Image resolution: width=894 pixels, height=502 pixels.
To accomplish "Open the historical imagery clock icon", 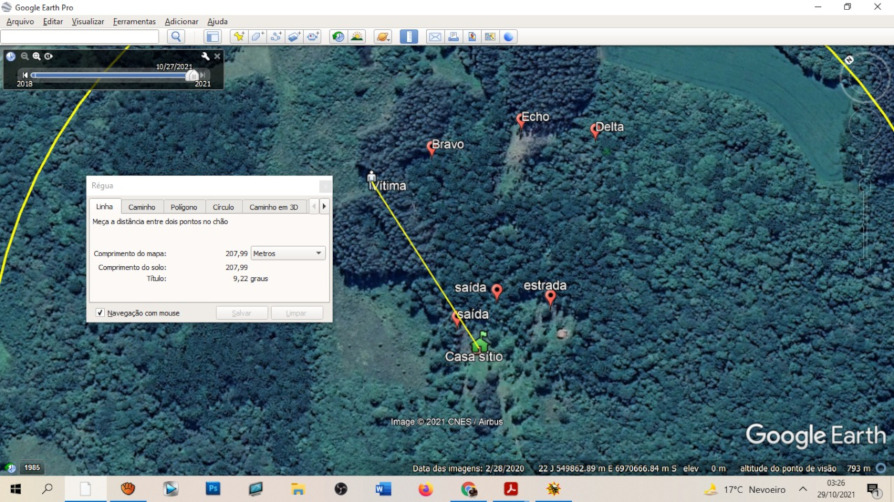I will coord(338,37).
